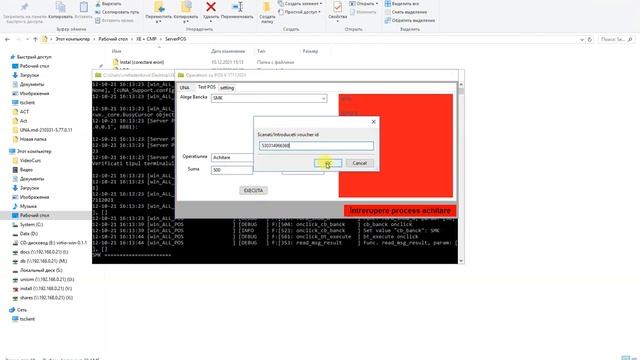
Task: Open the Сеть (Network) node
Action: coord(22,310)
